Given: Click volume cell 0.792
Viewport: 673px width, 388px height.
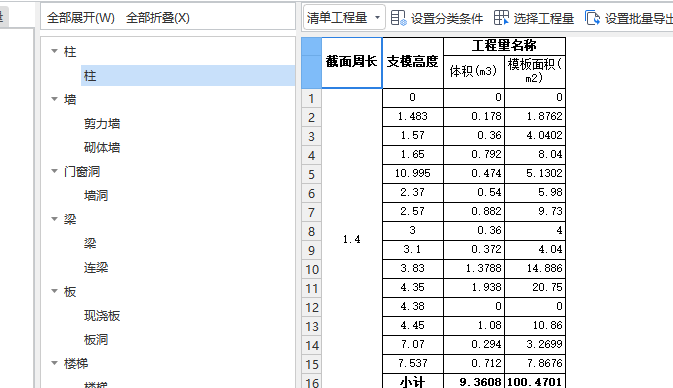Looking at the screenshot, I should click(473, 155).
